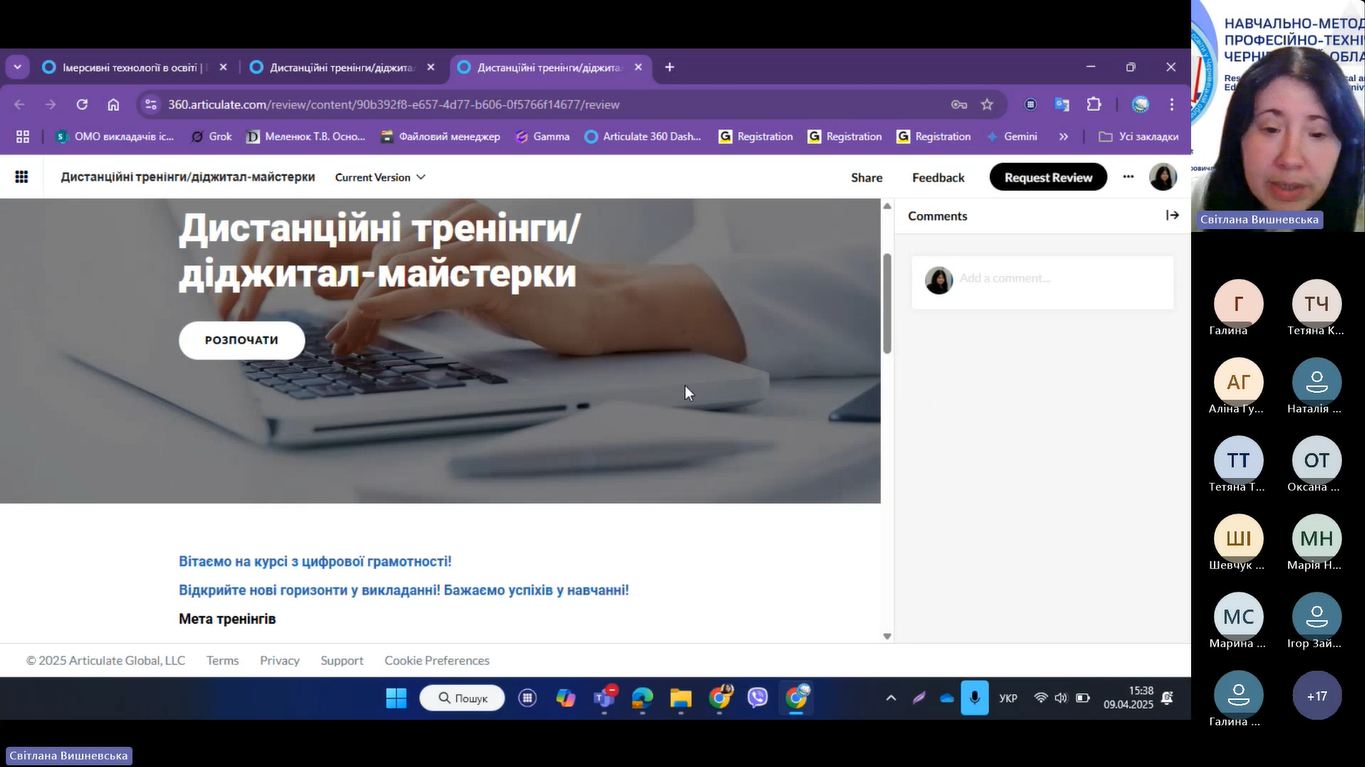Click the profile avatar in header
The width and height of the screenshot is (1365, 767).
(1162, 177)
